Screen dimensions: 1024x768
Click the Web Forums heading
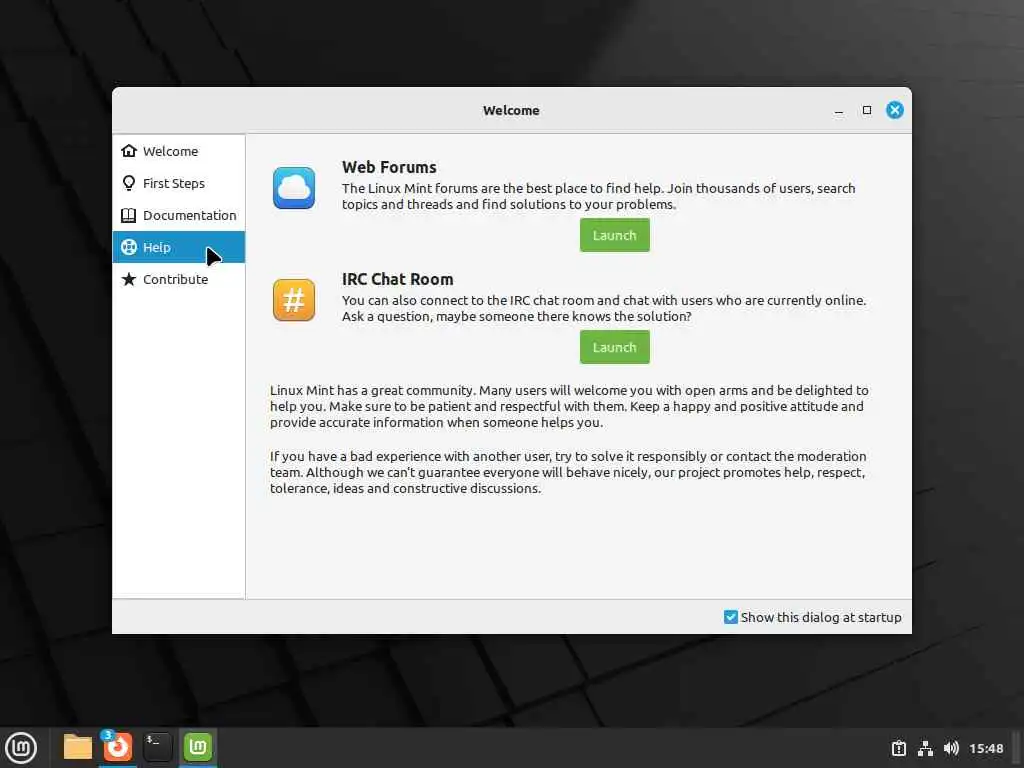389,167
